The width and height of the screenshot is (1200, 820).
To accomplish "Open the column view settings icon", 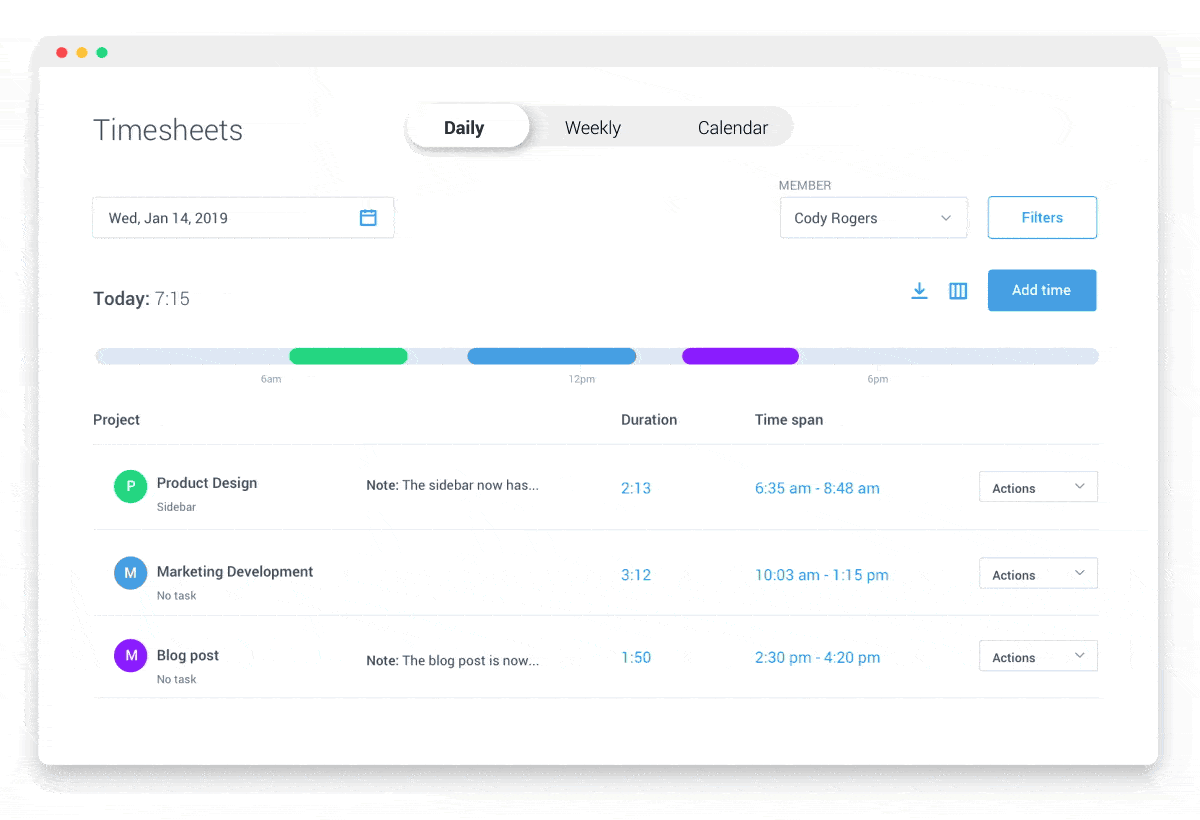I will pos(957,290).
